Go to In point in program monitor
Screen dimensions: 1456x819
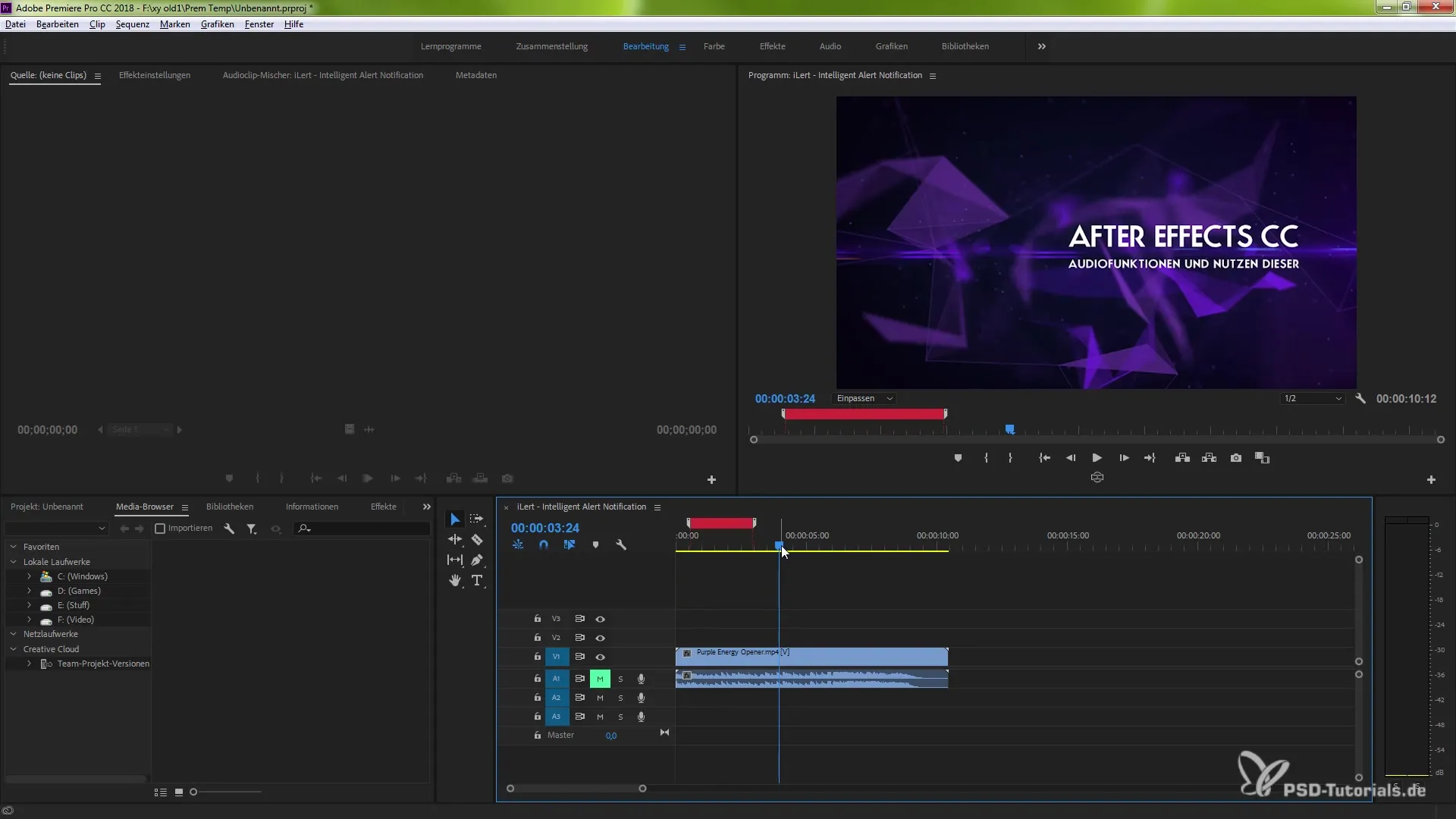pyautogui.click(x=1044, y=458)
